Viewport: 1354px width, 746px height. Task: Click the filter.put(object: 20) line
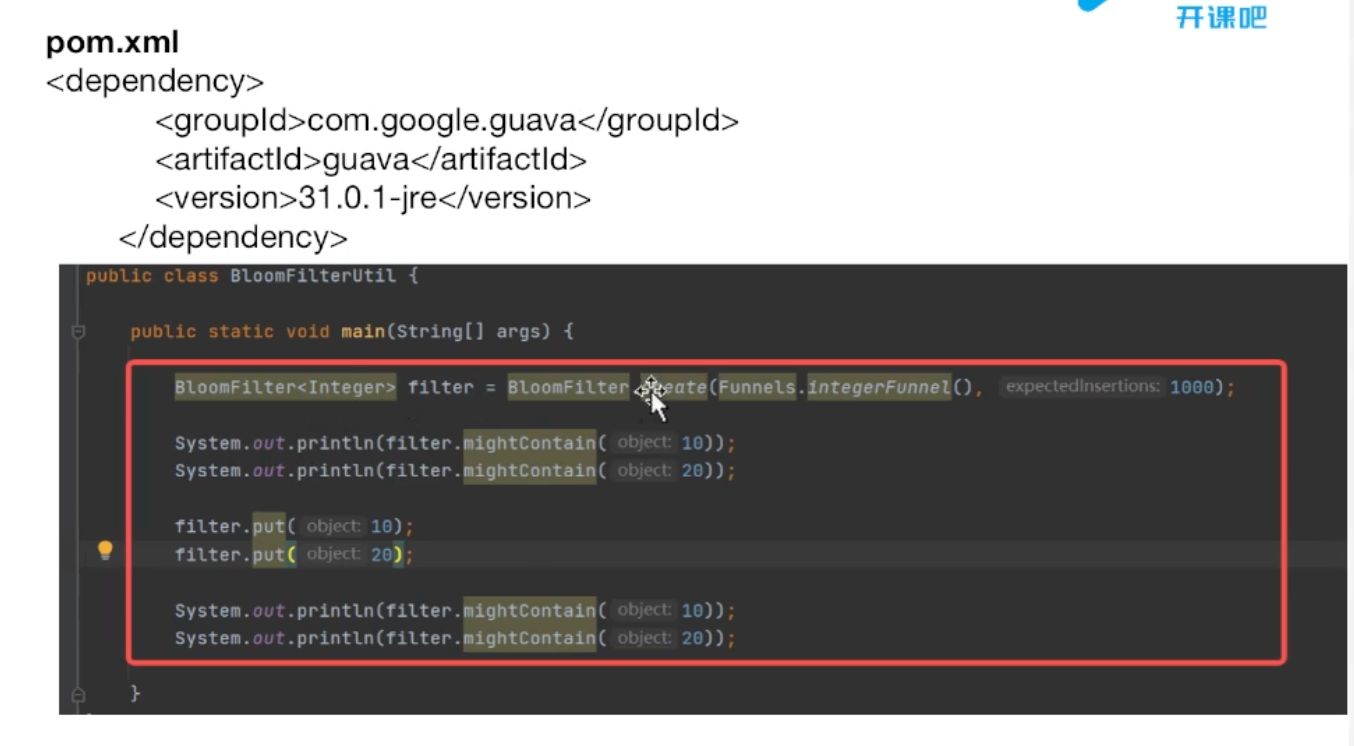[294, 554]
